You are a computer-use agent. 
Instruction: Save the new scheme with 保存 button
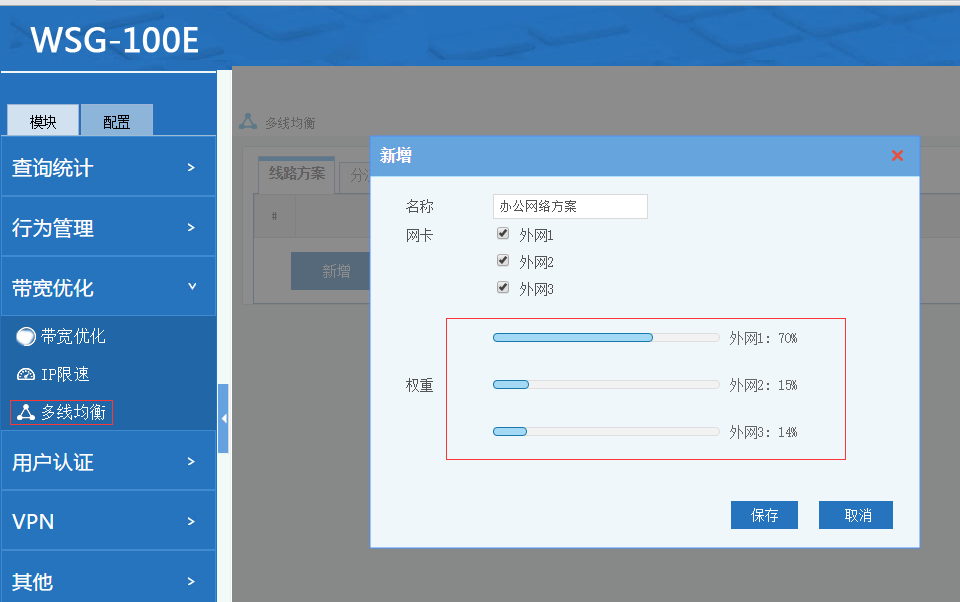click(764, 515)
